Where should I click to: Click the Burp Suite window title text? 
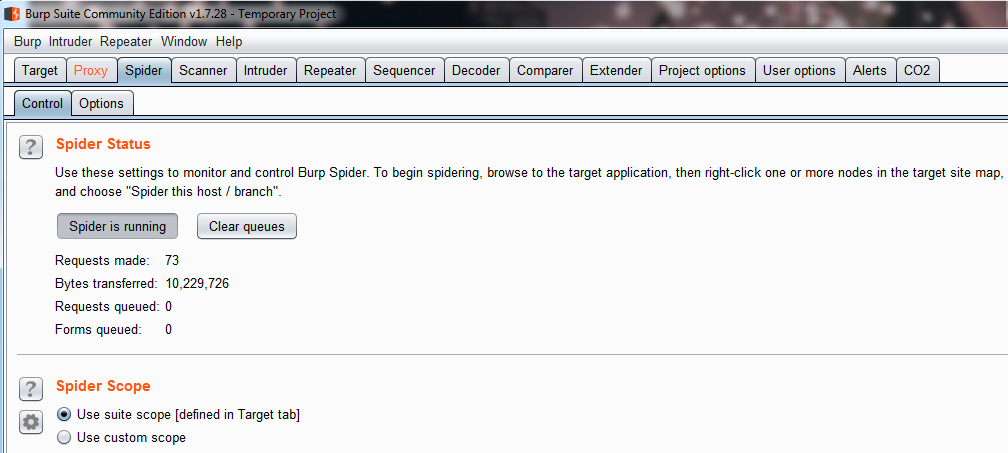181,13
